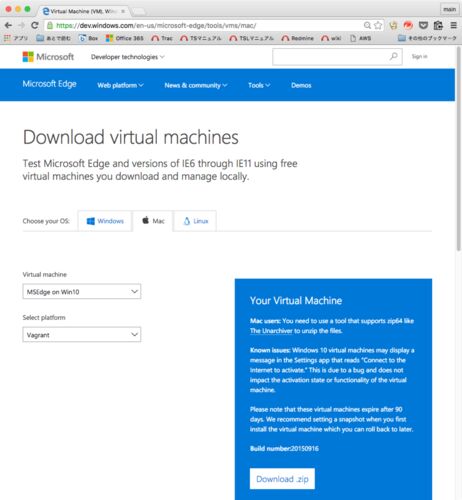
Task: Click the browser forward arrow
Action: pos(21,25)
